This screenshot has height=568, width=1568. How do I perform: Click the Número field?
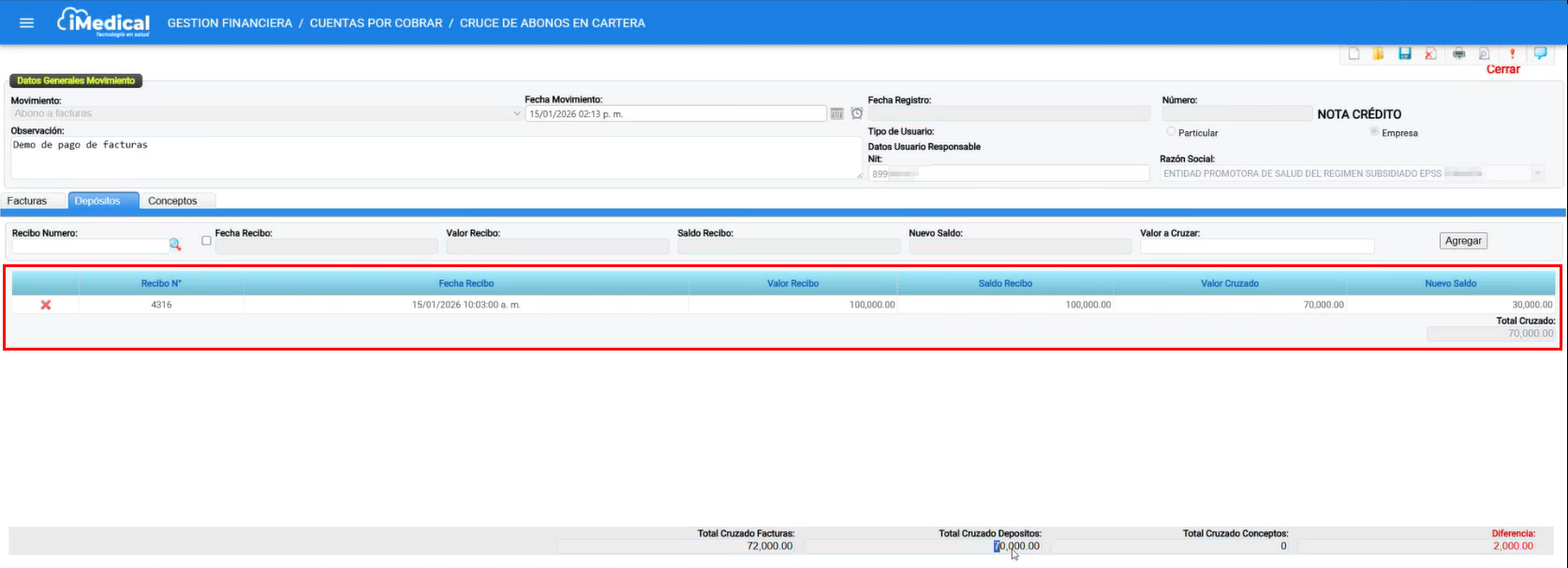point(1236,113)
